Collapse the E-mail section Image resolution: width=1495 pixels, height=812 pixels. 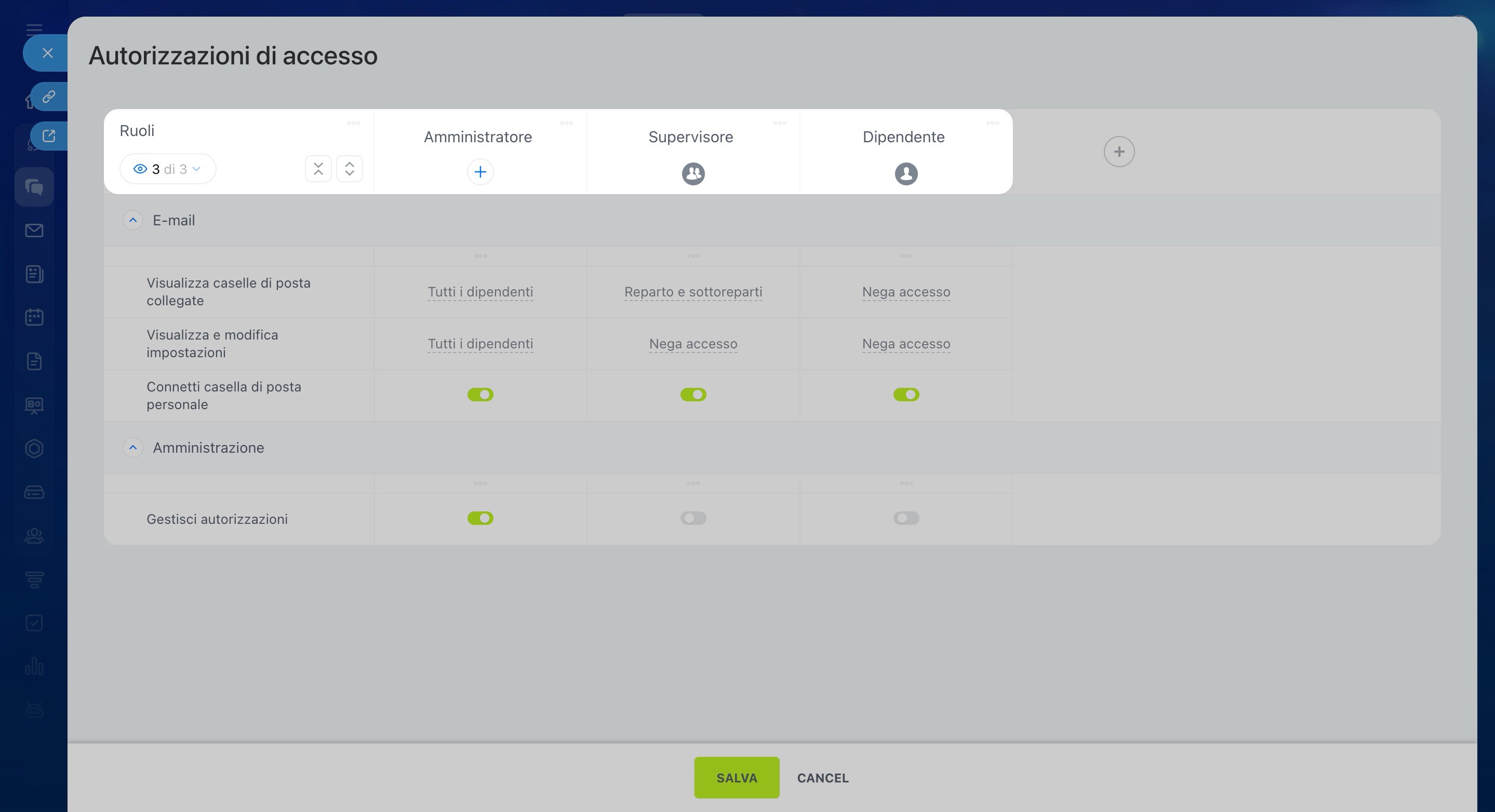tap(133, 221)
